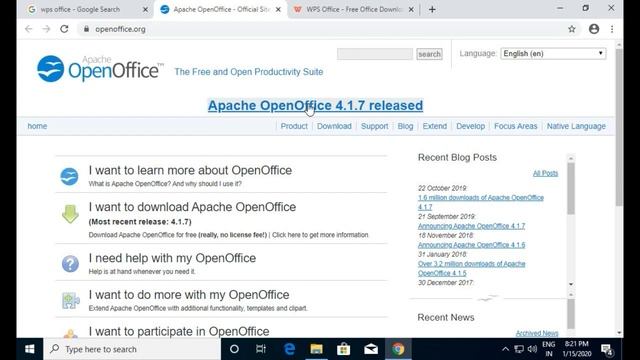640x360 pixels.
Task: Open Task View in taskbar
Action: point(261,349)
